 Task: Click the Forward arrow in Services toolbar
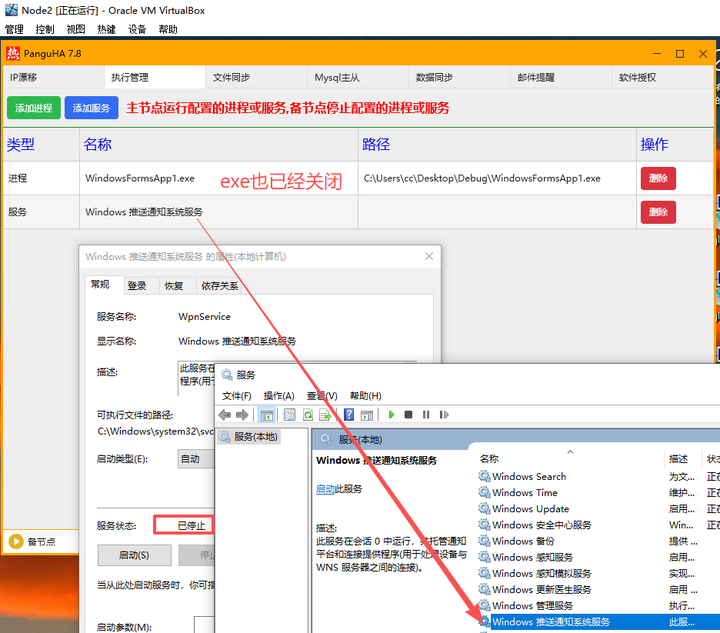click(x=242, y=415)
